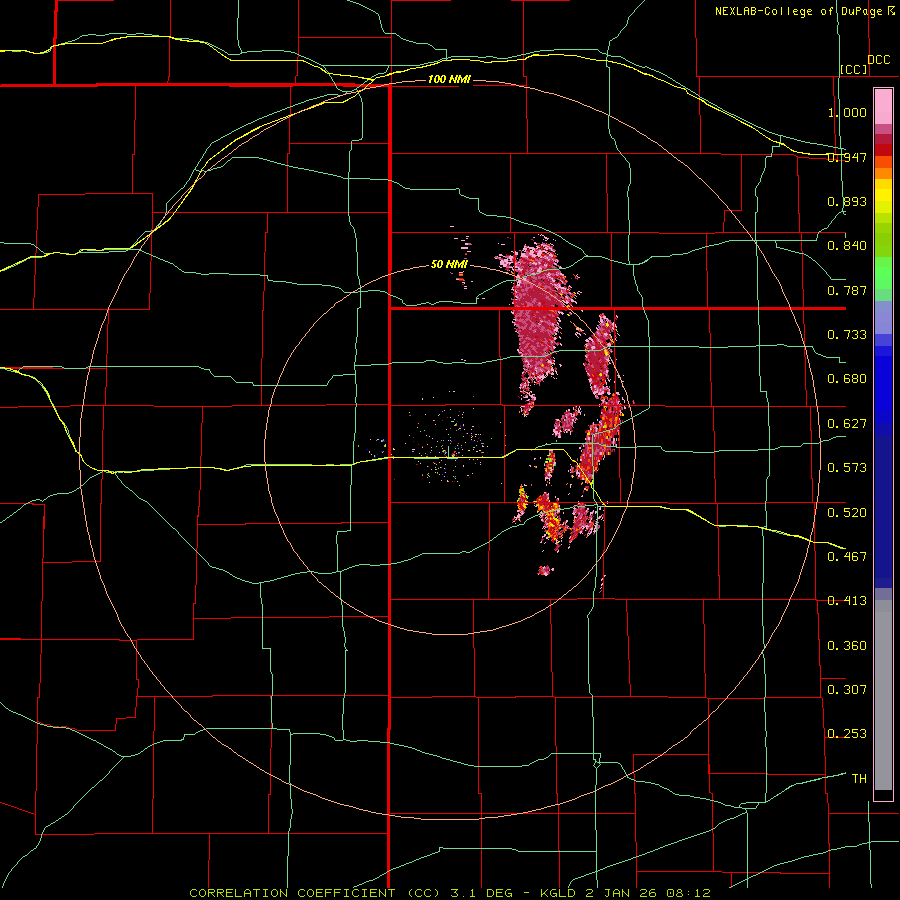900x900 pixels.
Task: Select the 0.680 color scale value
Action: click(847, 379)
